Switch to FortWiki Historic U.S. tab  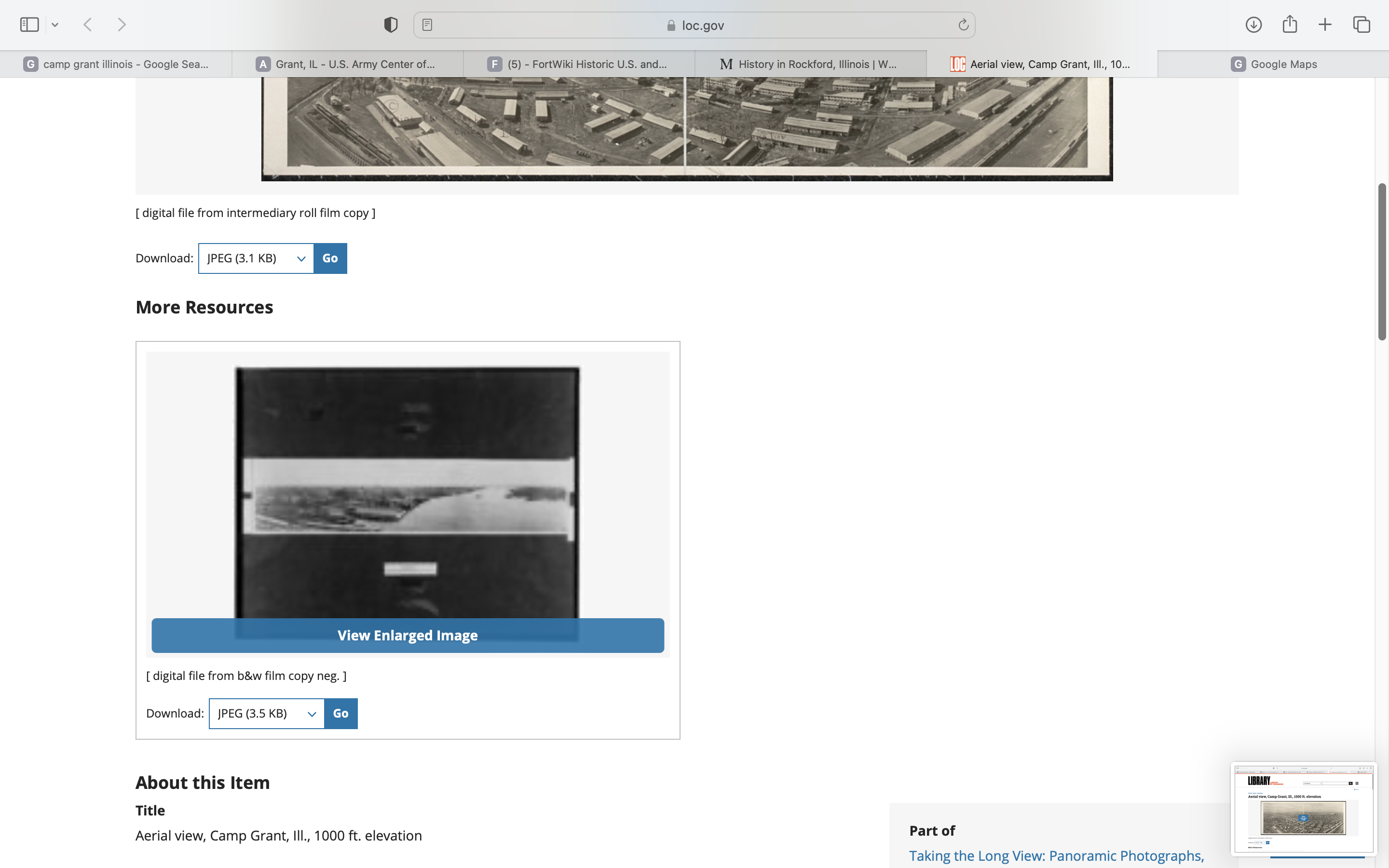click(x=579, y=64)
